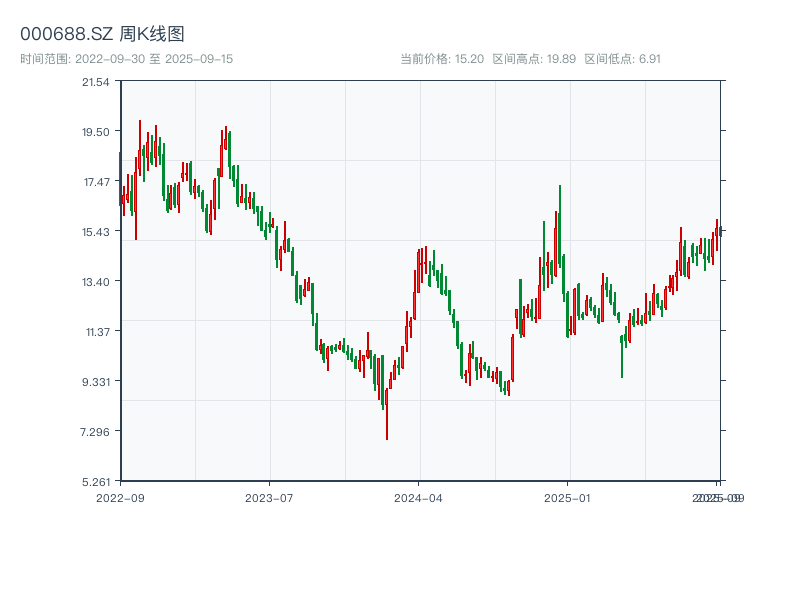Select the 2025-01 x-axis date label

[569, 497]
